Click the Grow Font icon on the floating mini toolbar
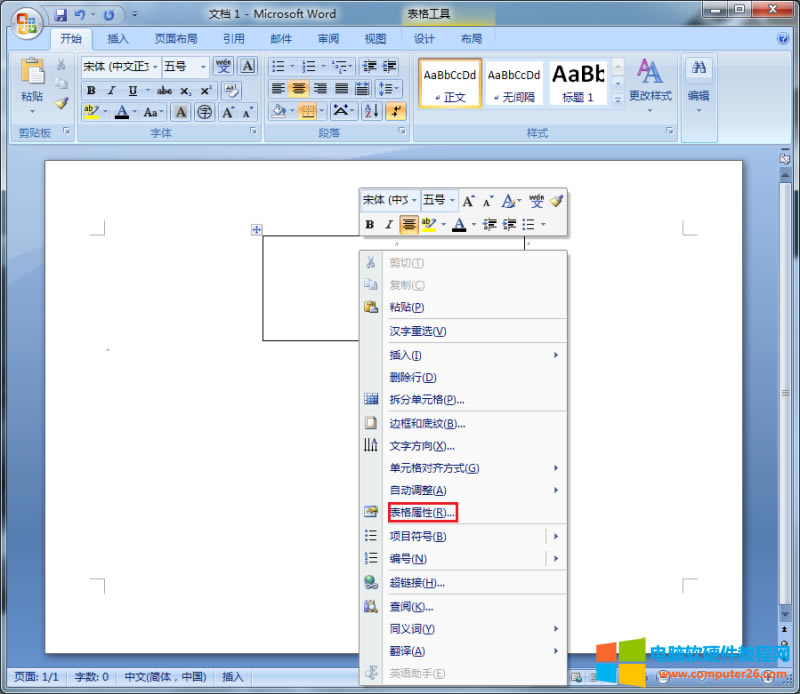Image resolution: width=800 pixels, height=694 pixels. (x=467, y=201)
